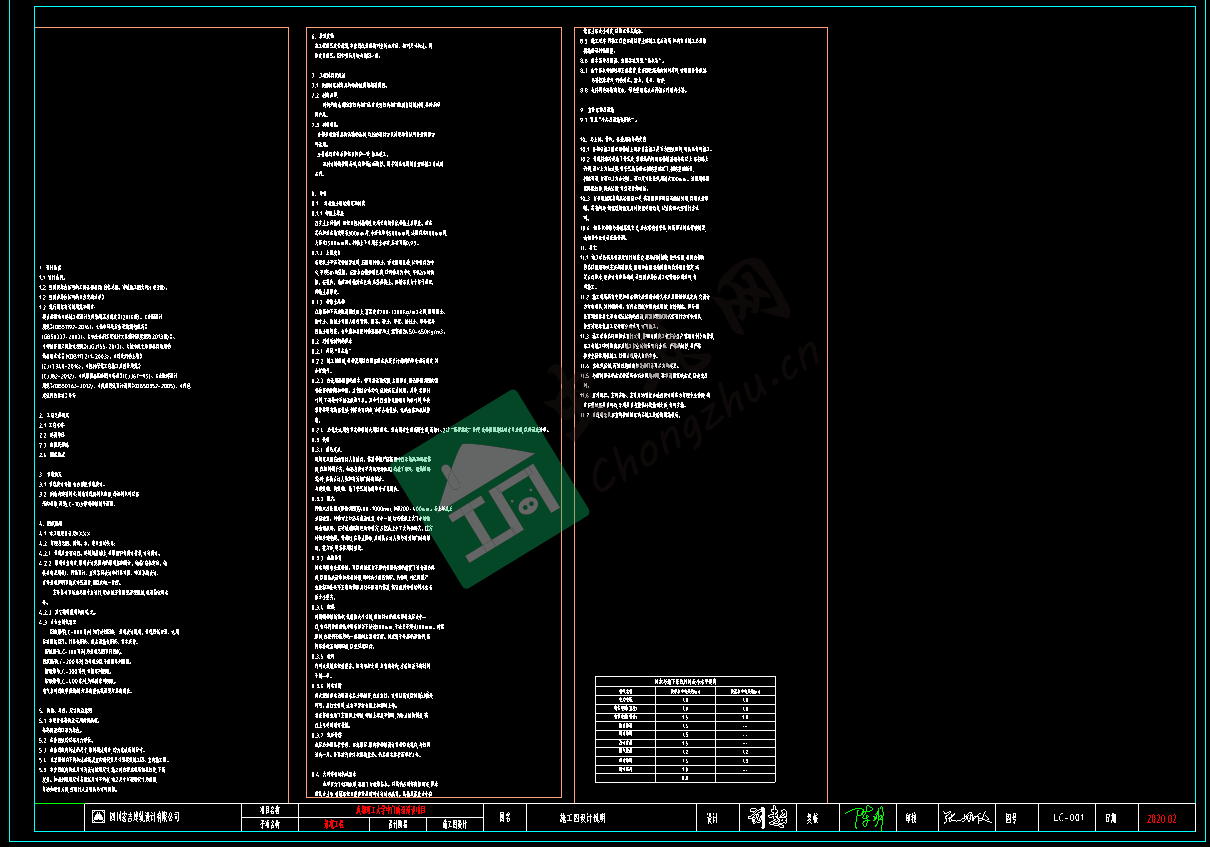Click the right column header of table

[745, 690]
